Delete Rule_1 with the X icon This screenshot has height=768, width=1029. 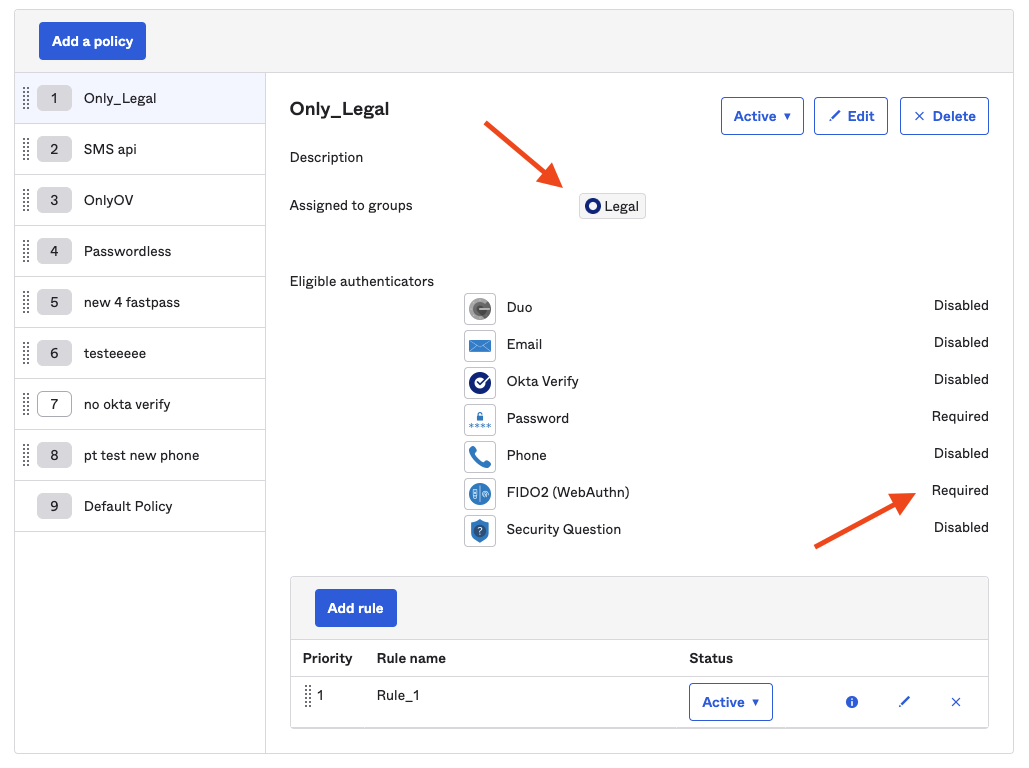coord(956,702)
